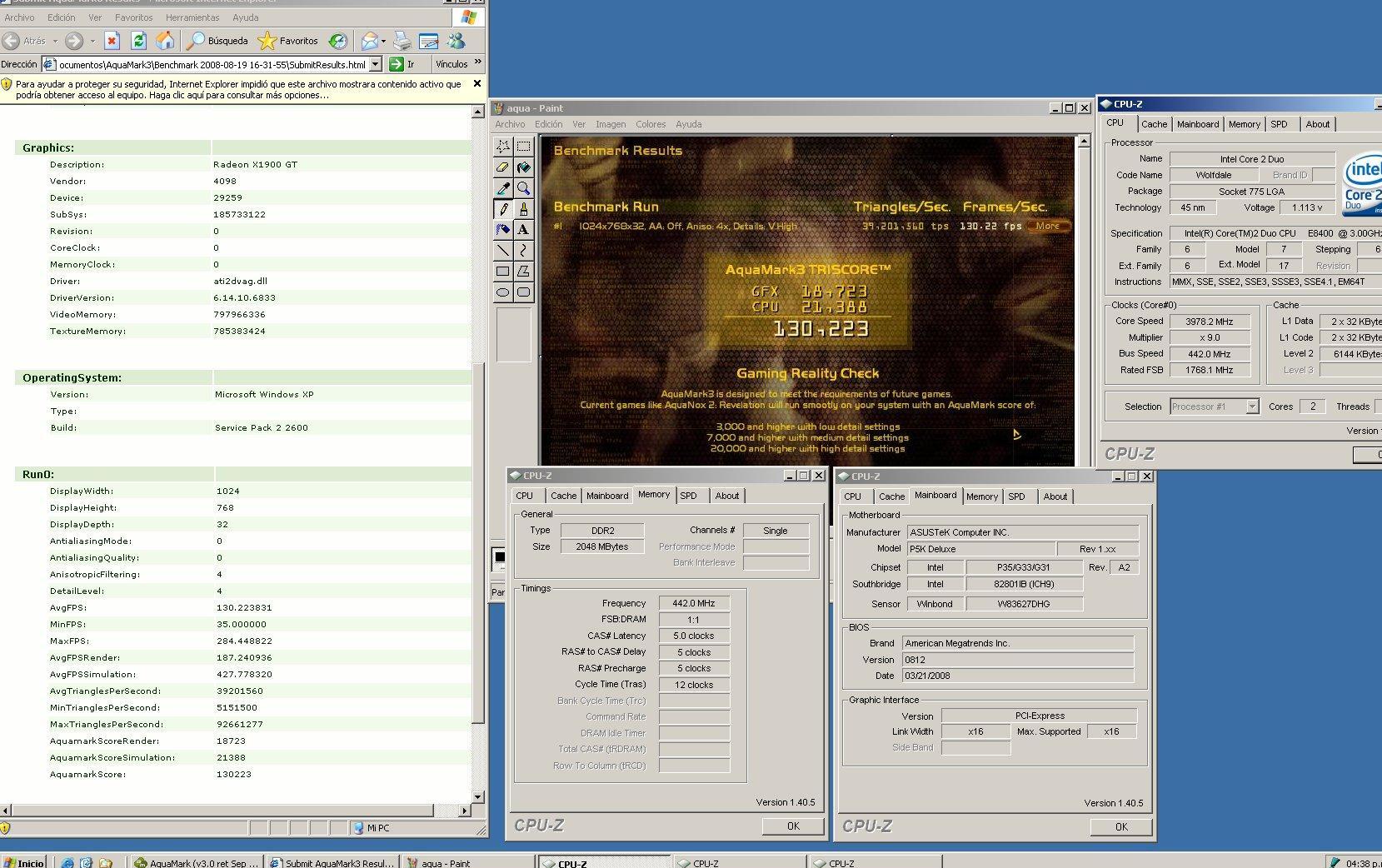Click the Atrás back button in IE

24,40
